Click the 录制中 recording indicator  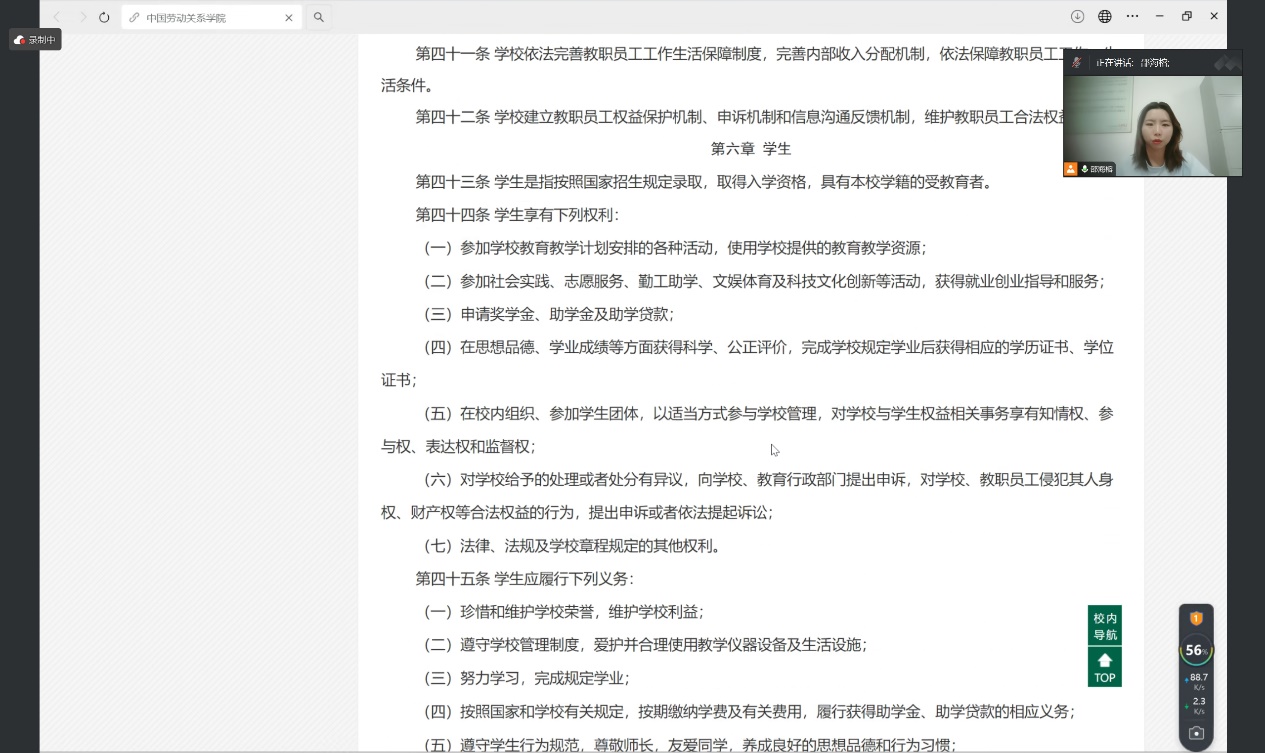coord(35,40)
